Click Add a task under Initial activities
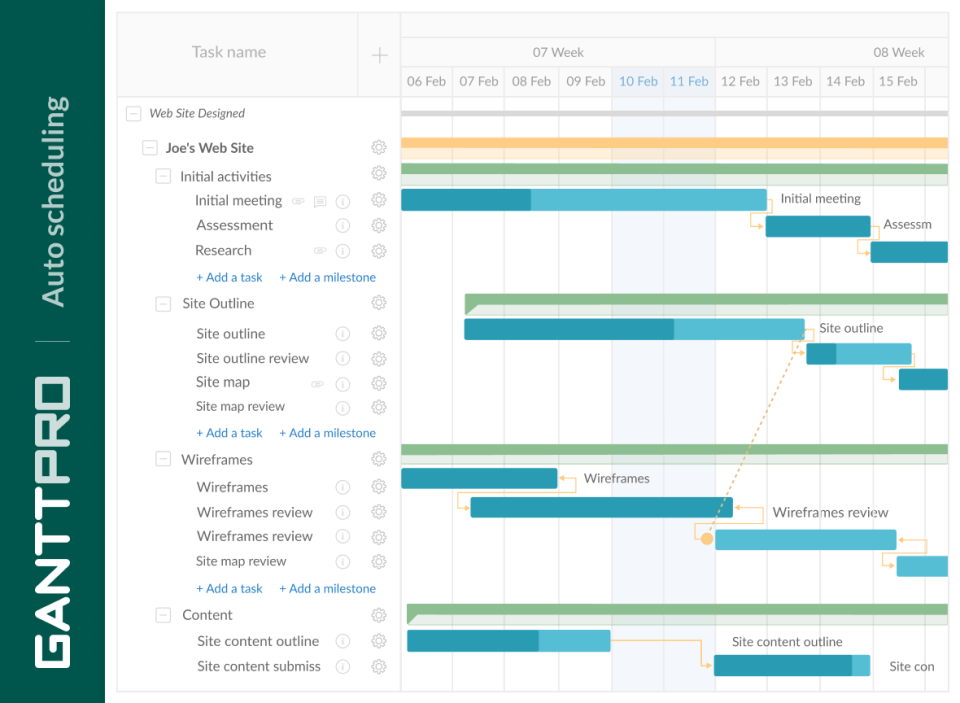The image size is (960, 703). coord(229,277)
